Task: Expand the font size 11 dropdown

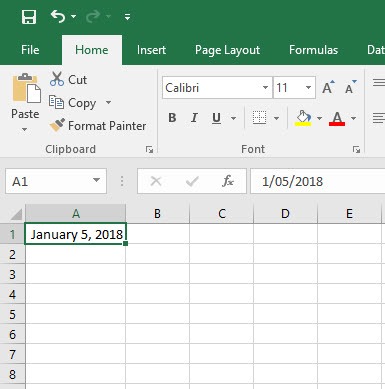Action: (x=308, y=88)
